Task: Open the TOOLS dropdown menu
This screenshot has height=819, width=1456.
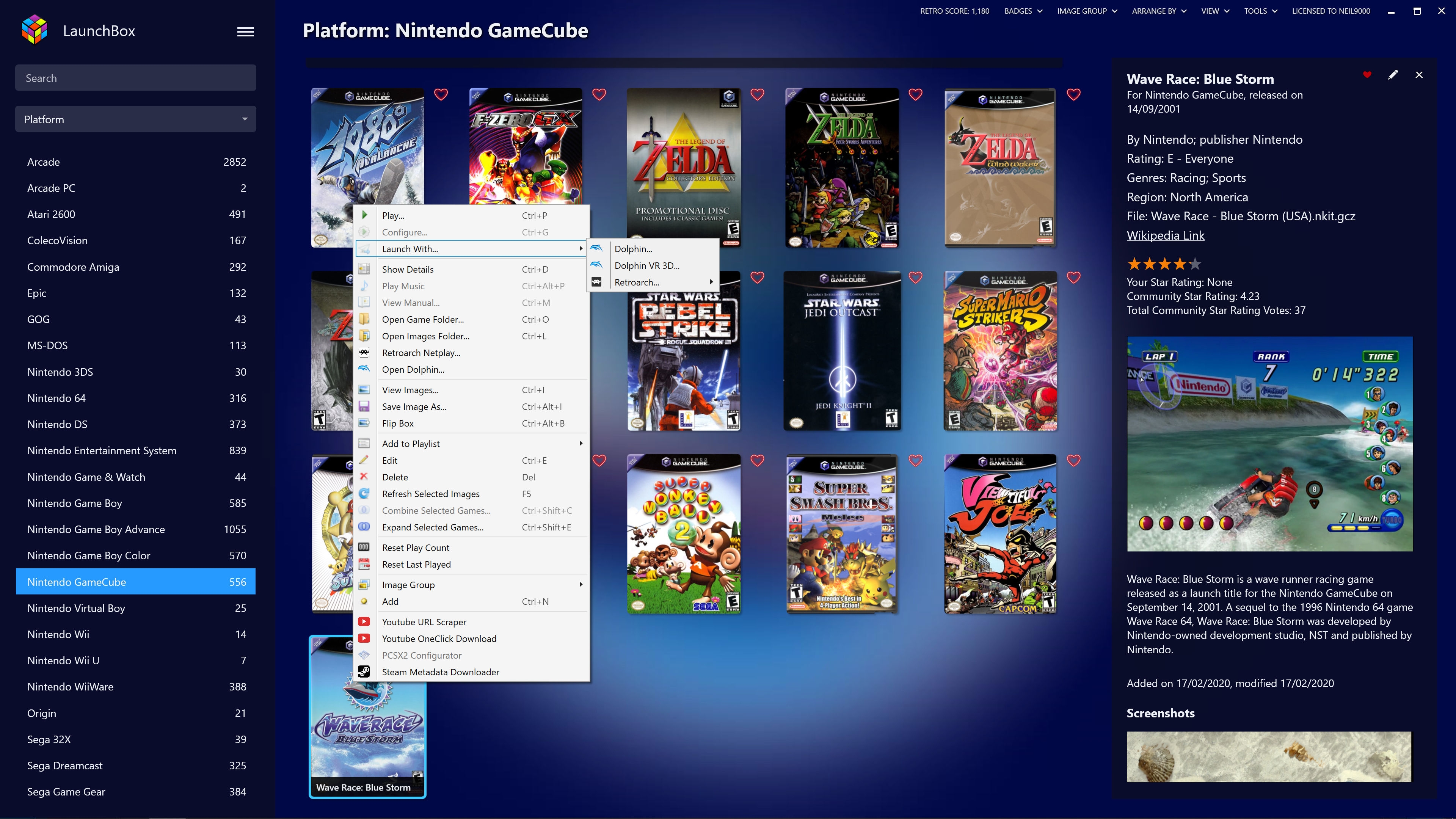Action: (1260, 11)
